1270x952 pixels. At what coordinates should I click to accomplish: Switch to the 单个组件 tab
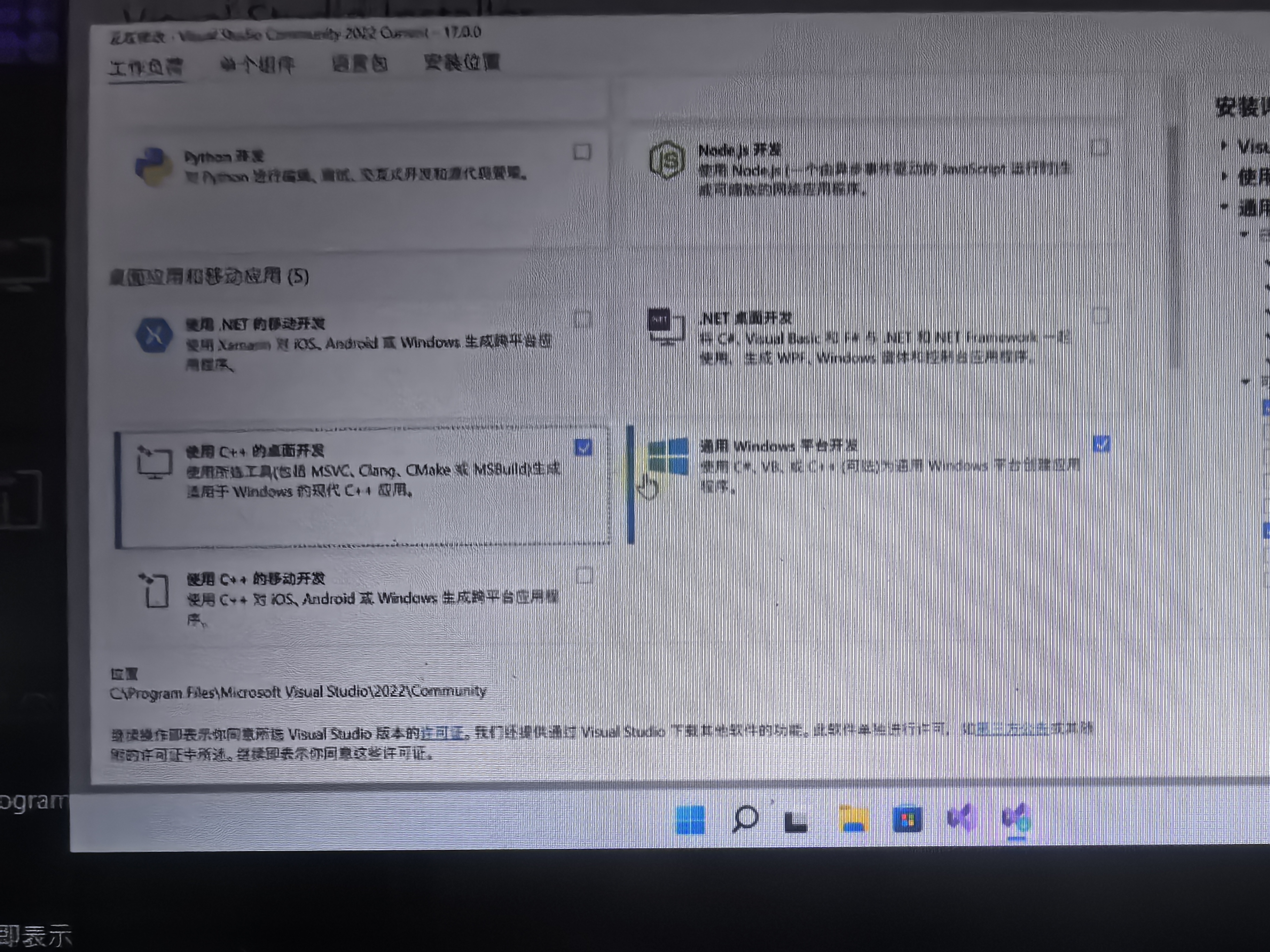[257, 65]
